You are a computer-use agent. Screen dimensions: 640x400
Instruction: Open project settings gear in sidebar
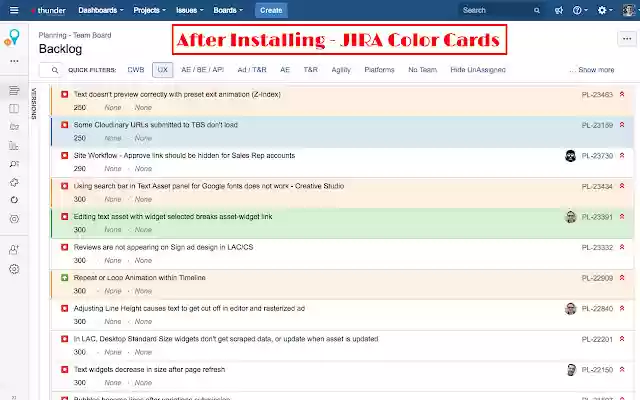coord(14,269)
